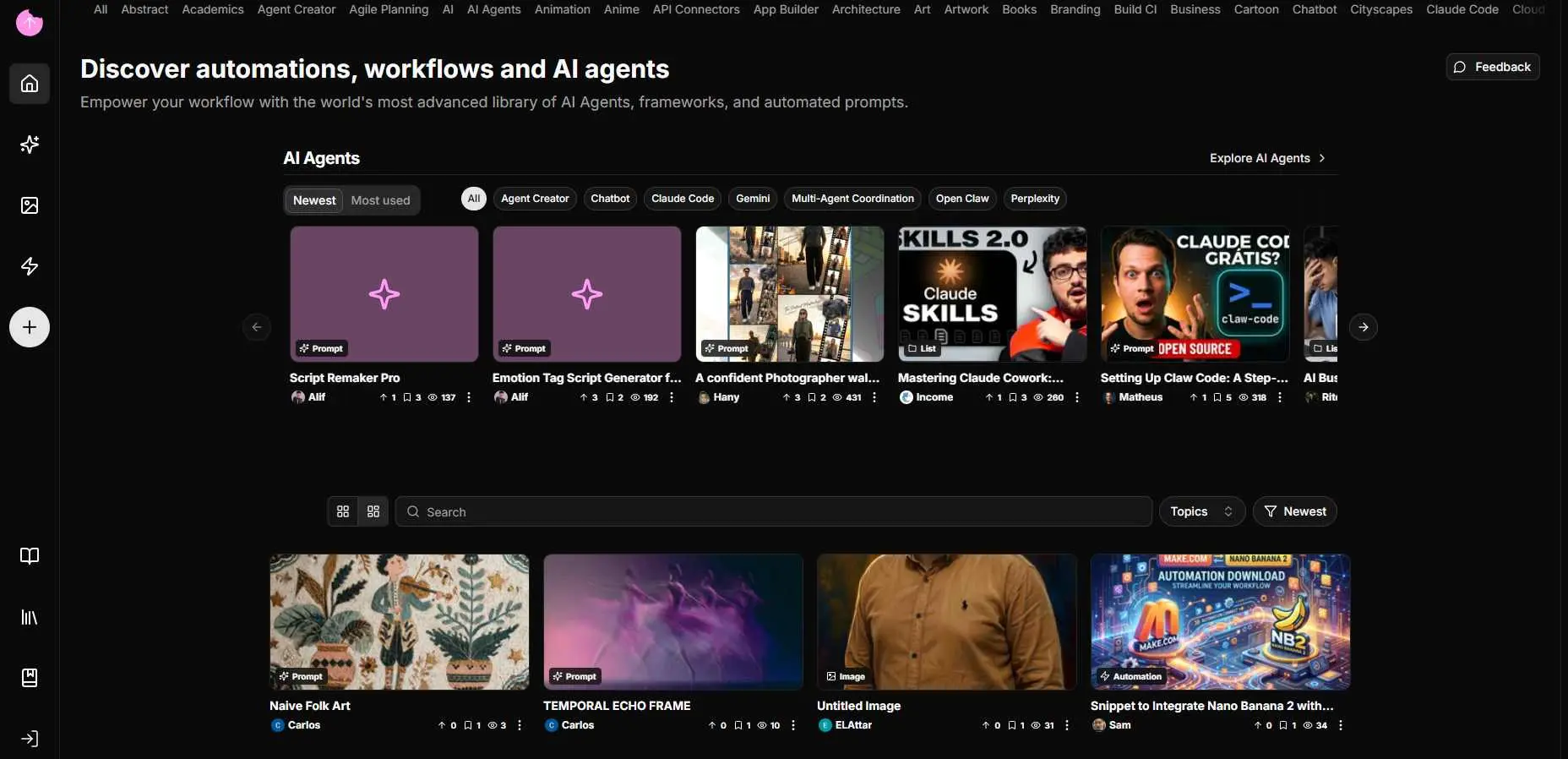
Task: Click the sign-in arrow icon at sidebar bottom
Action: (x=30, y=739)
